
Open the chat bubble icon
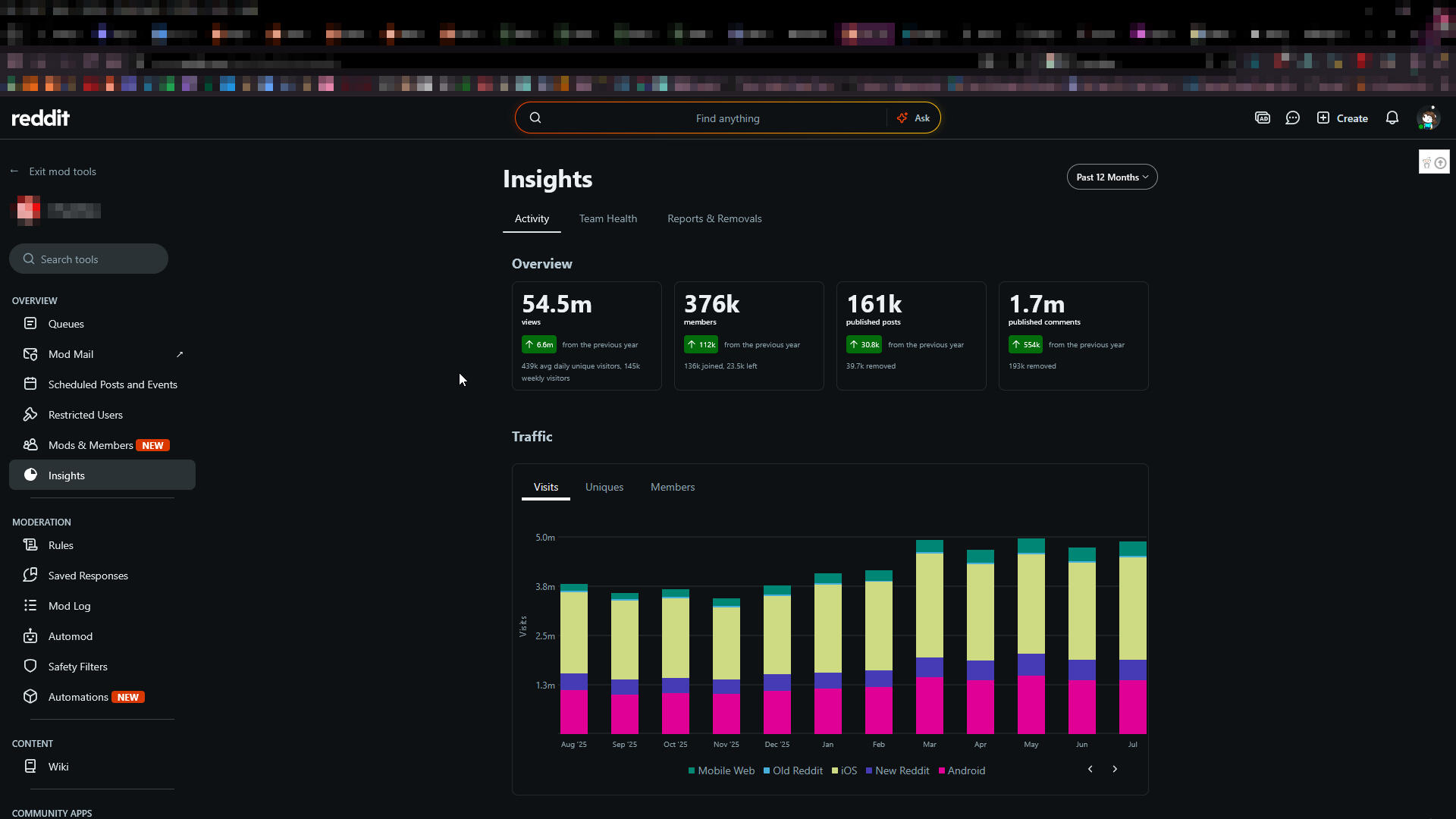point(1293,118)
